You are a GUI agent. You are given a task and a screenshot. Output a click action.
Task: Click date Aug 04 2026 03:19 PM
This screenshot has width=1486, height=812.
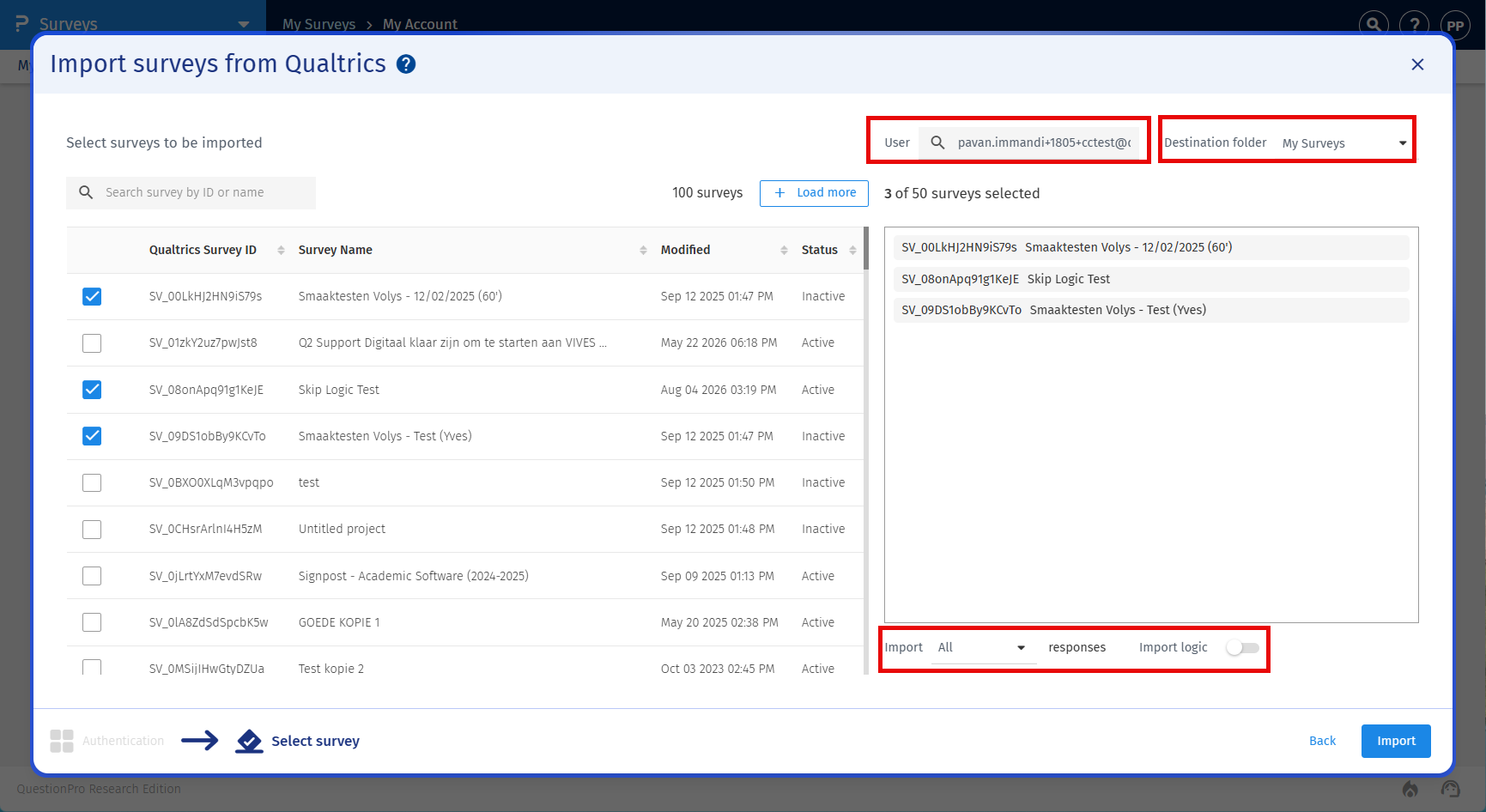[x=719, y=390]
